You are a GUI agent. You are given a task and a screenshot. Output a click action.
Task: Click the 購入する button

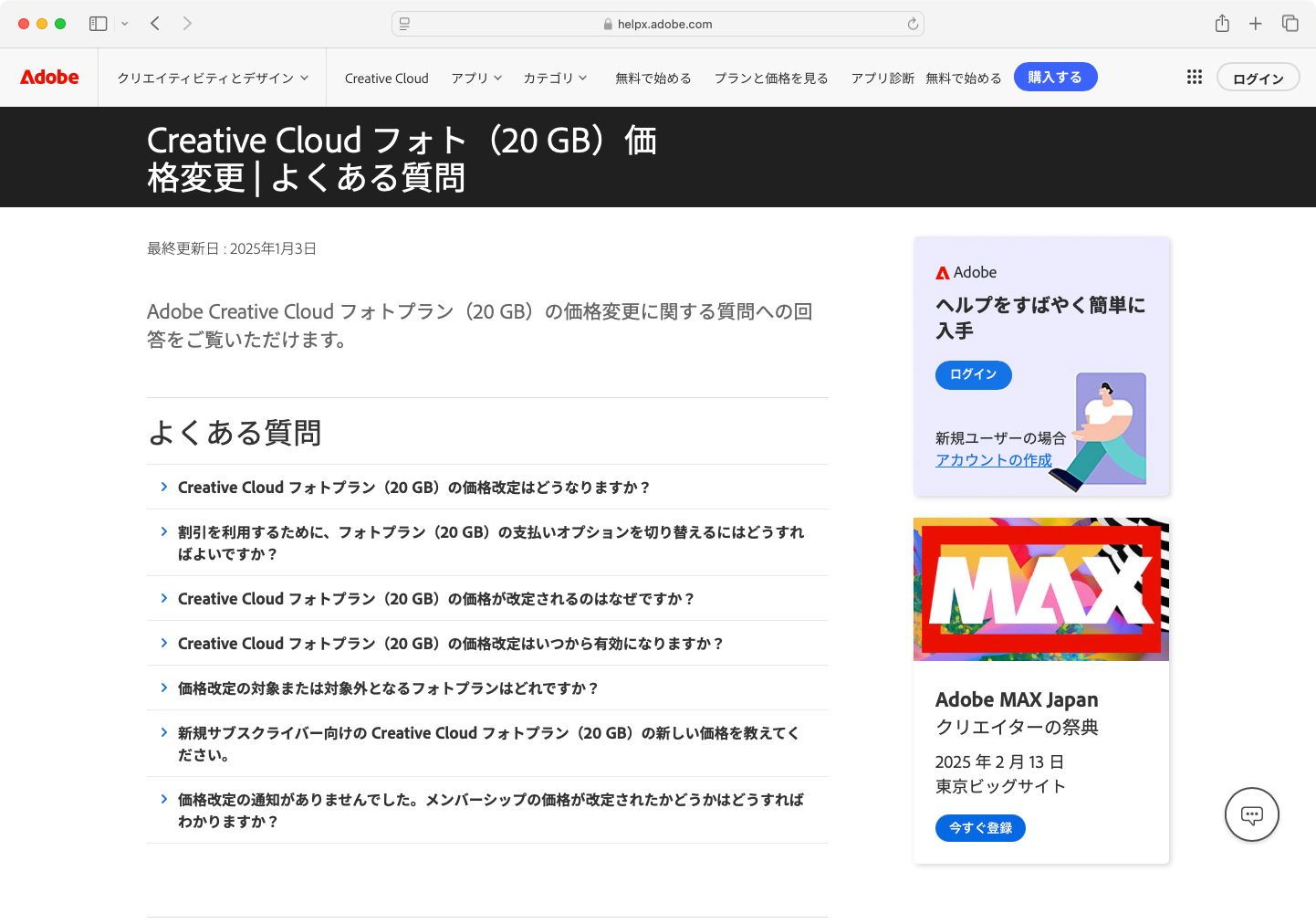(1055, 77)
